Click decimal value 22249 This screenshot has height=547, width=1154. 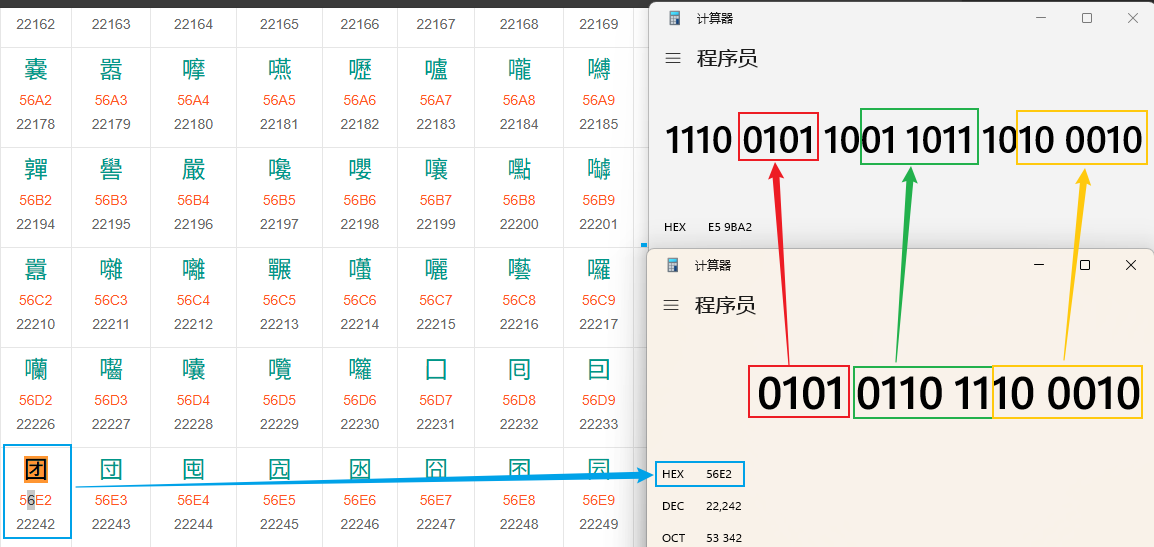click(599, 524)
